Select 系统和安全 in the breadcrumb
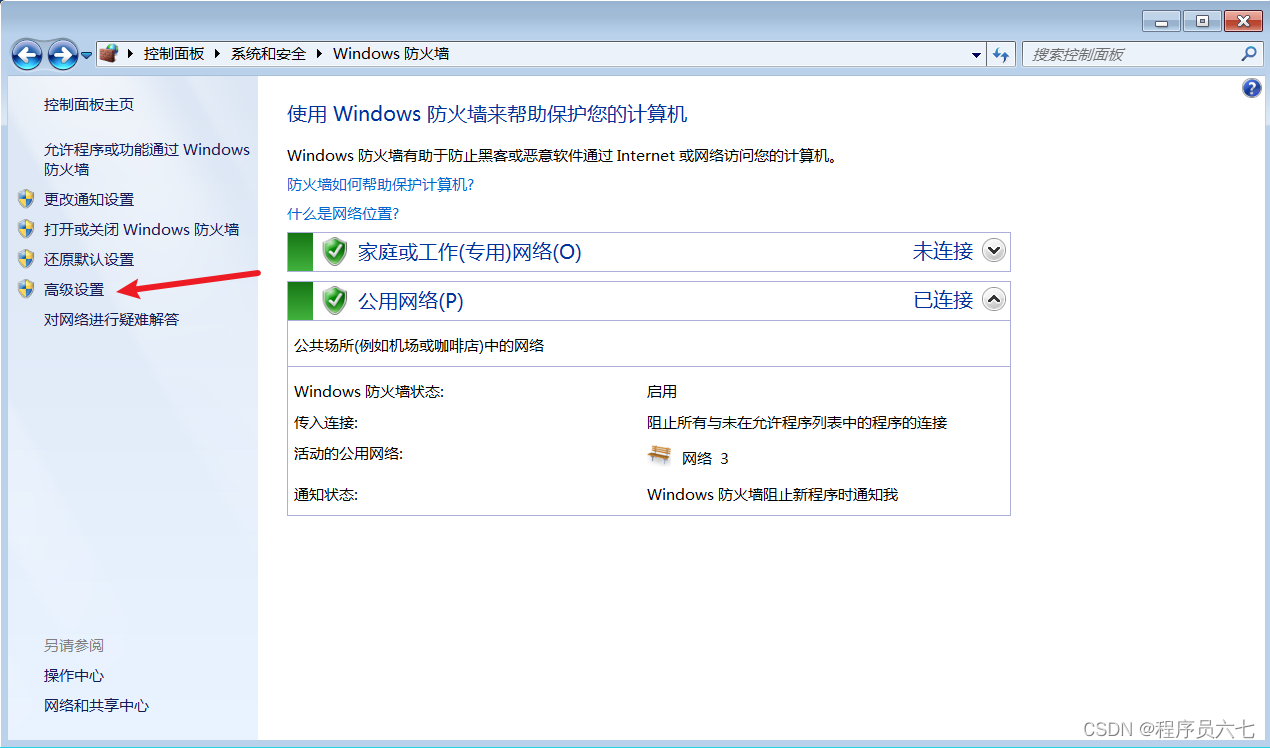The width and height of the screenshot is (1270, 748). [268, 54]
